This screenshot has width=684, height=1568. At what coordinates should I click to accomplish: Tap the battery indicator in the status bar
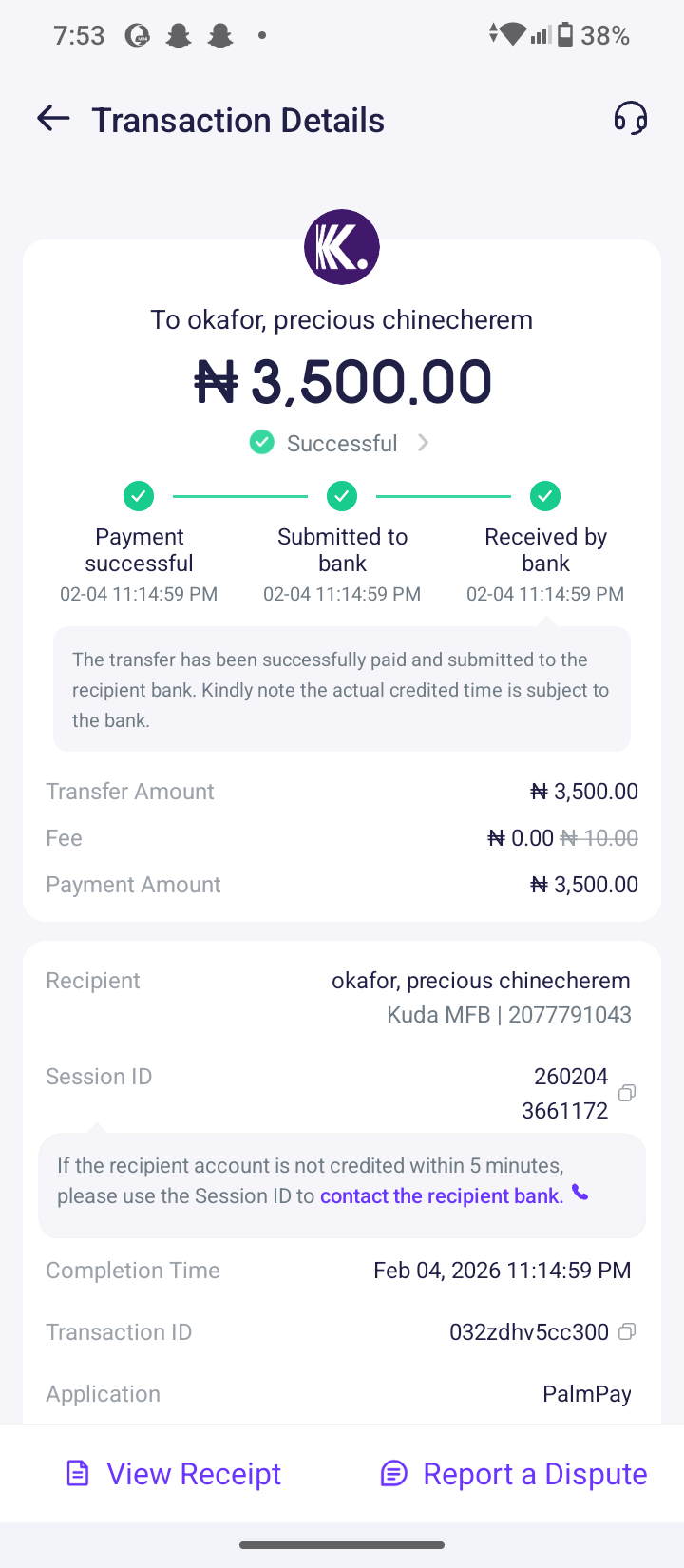[565, 35]
